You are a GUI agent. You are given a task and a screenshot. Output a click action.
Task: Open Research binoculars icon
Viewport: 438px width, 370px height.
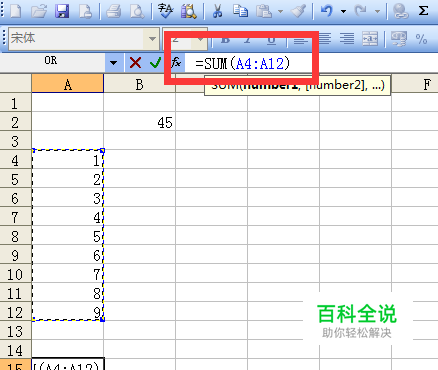(189, 11)
